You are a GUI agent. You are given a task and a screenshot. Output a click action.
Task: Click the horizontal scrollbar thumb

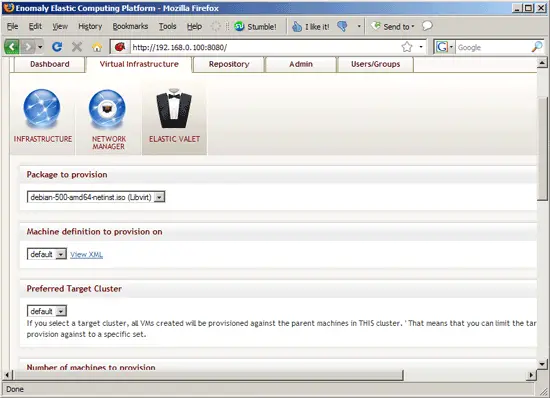[208, 375]
